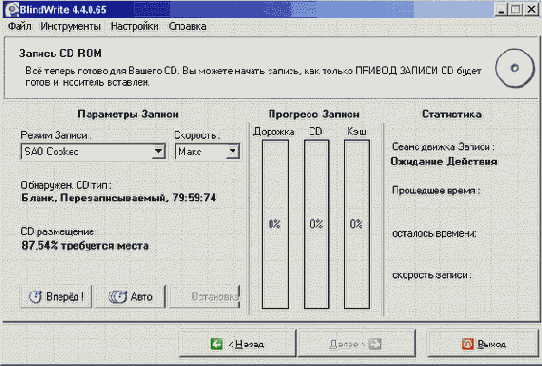Viewport: 542px width, 366px height.
Task: Click the disc icon on Авто button
Action: (118, 297)
